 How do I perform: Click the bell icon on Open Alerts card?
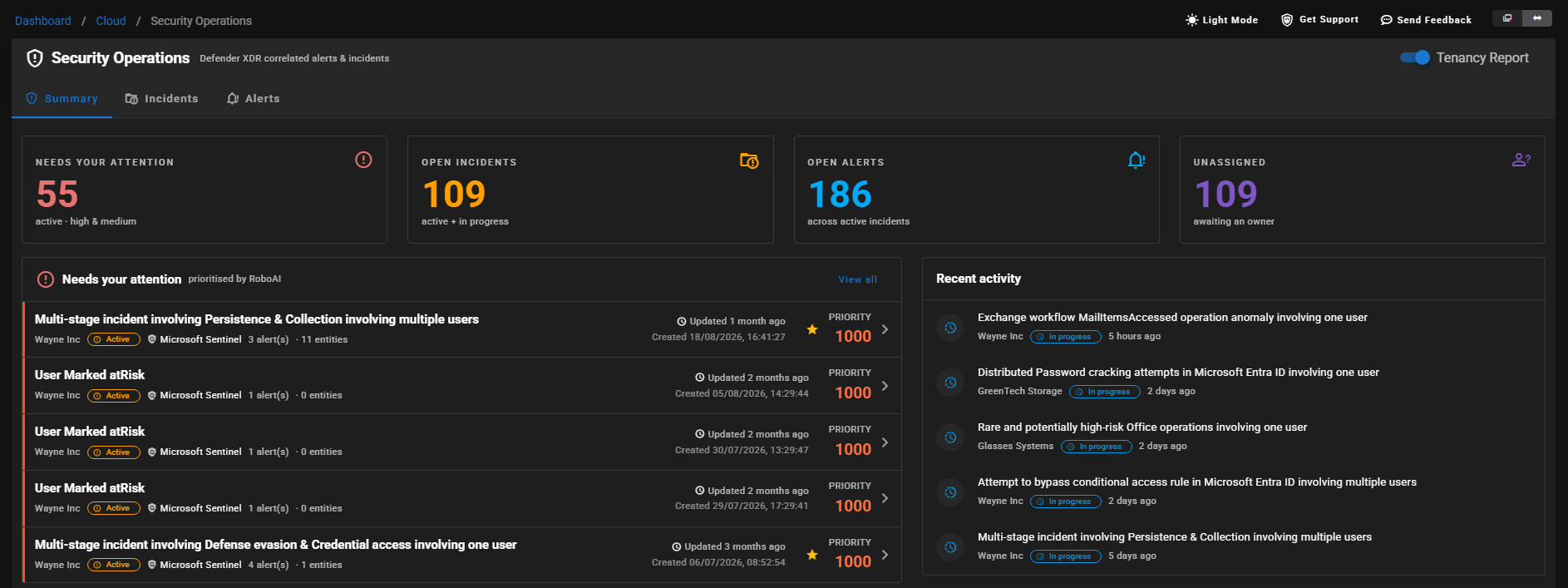[x=1136, y=160]
